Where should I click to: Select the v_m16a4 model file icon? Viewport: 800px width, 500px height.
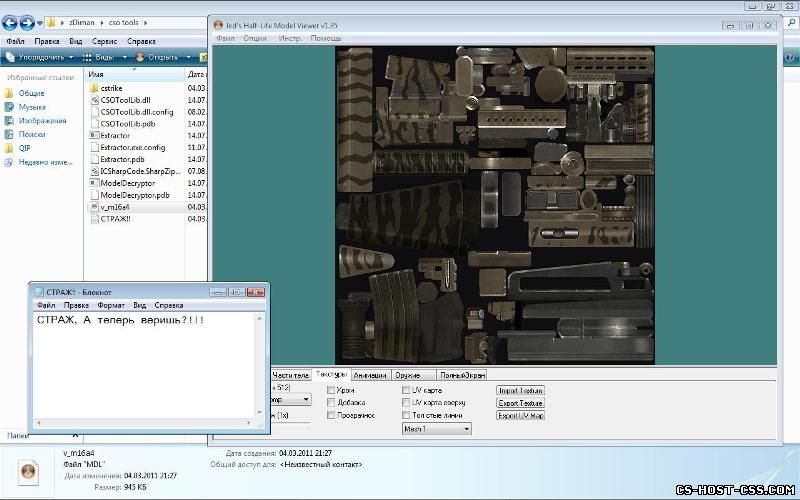click(94, 207)
